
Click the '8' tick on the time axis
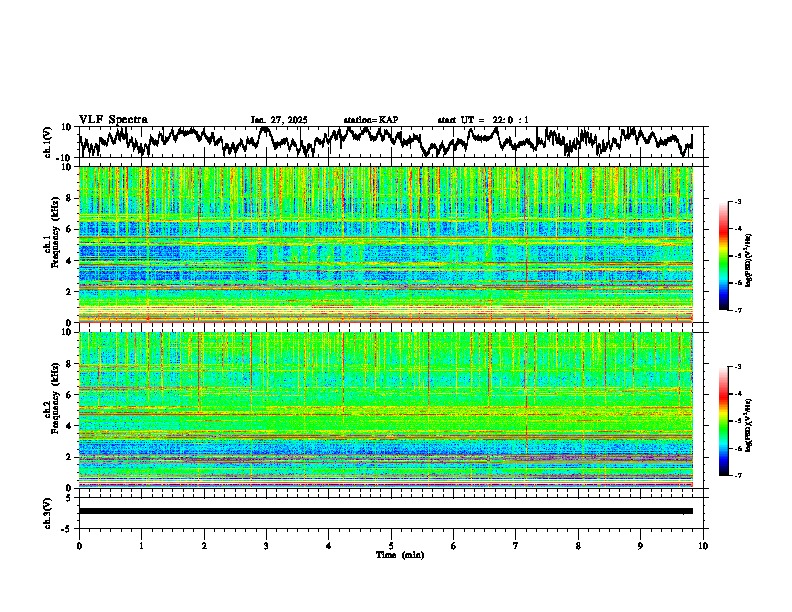pyautogui.click(x=578, y=546)
